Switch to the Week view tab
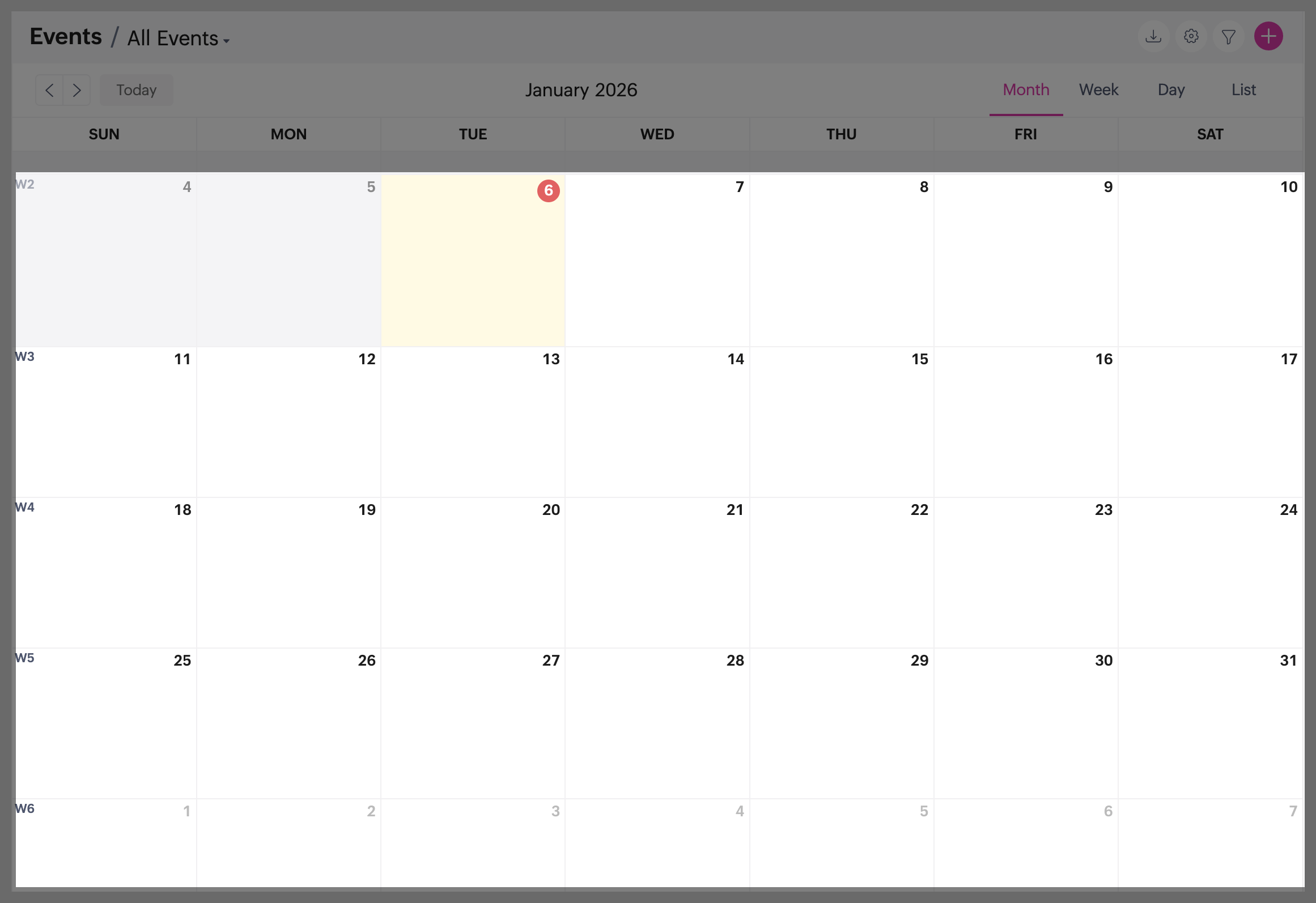The image size is (1316, 903). 1098,90
